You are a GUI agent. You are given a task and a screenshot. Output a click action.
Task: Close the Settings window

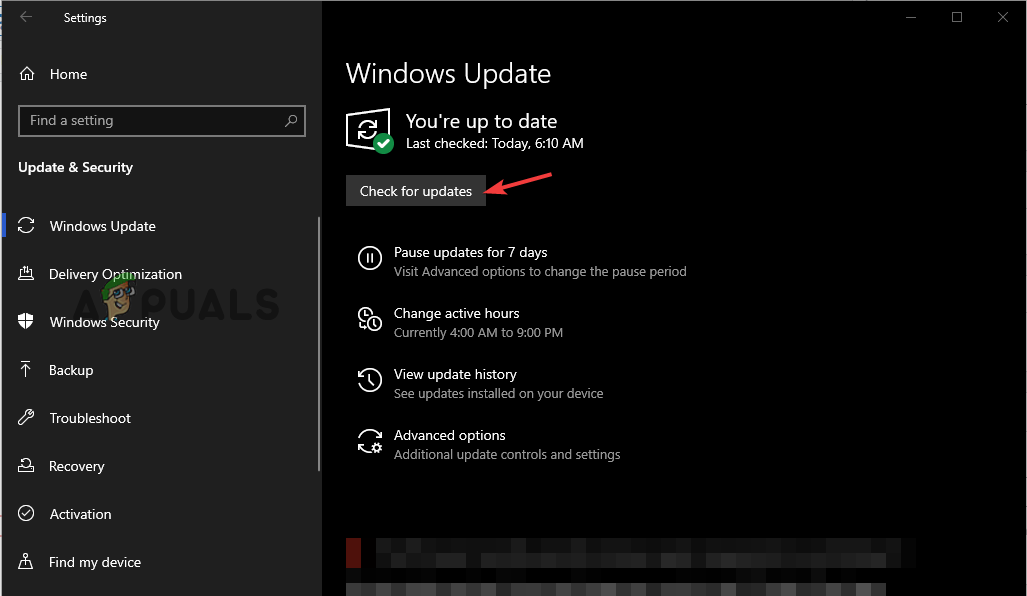(x=1003, y=17)
